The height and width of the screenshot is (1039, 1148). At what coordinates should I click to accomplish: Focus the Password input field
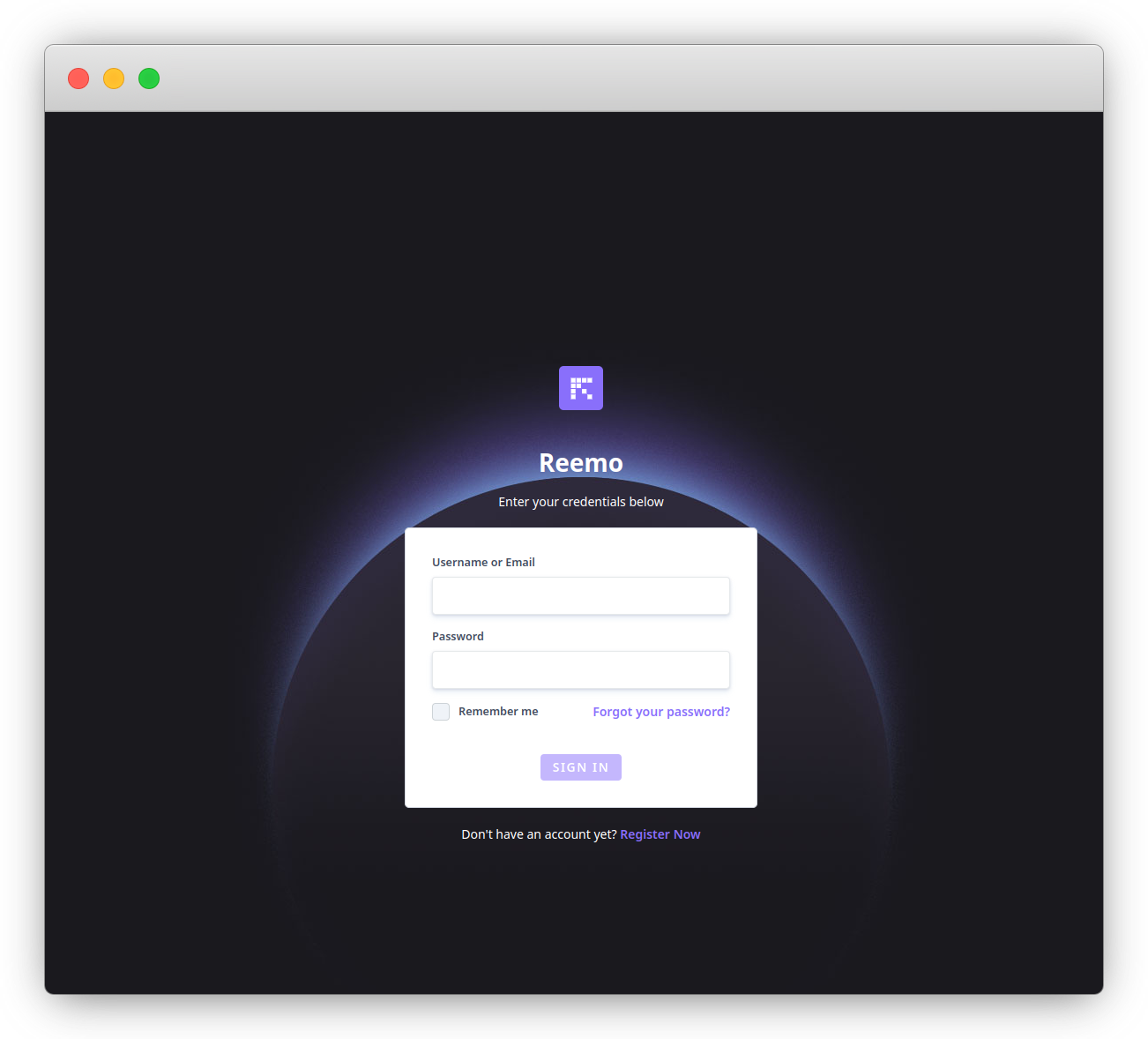(580, 670)
